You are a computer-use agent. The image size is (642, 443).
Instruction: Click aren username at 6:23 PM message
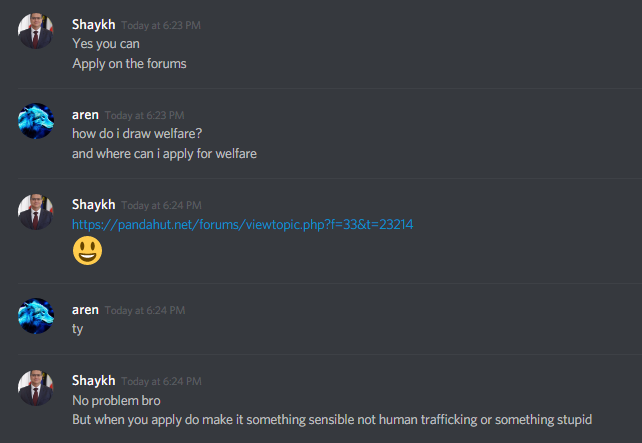coord(85,115)
